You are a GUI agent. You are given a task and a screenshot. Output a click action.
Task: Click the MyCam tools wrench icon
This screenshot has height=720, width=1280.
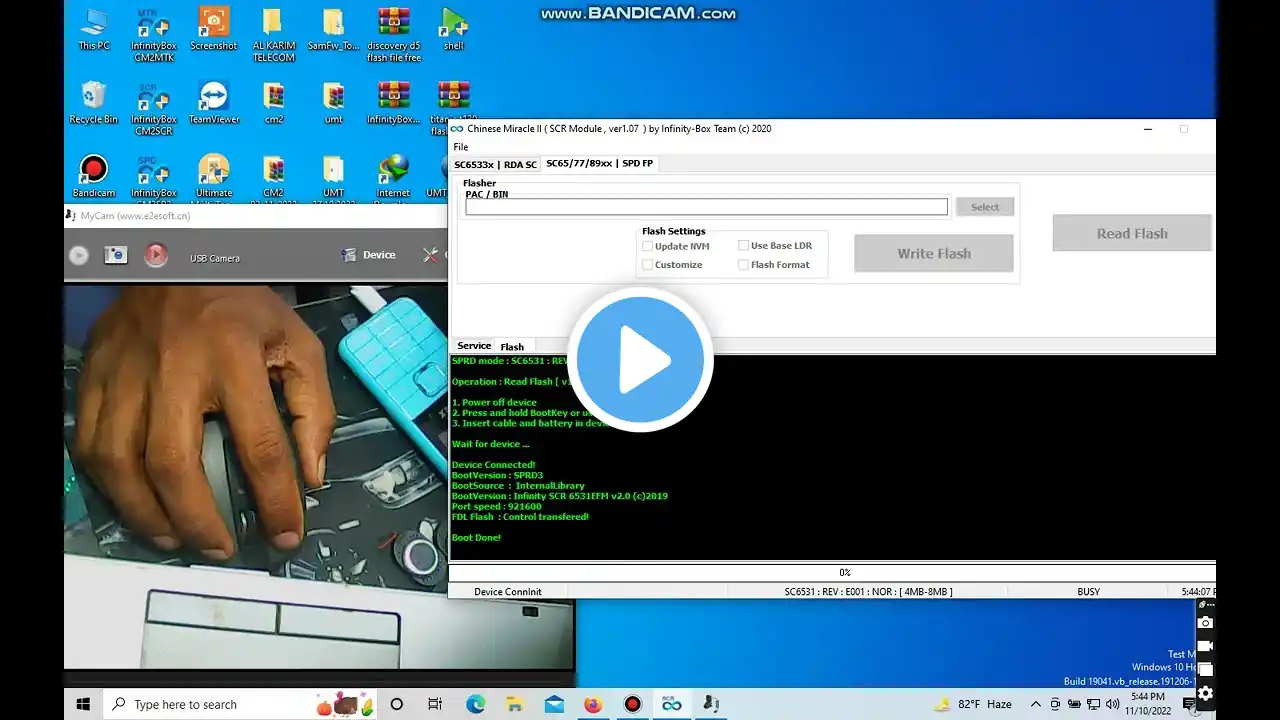431,255
